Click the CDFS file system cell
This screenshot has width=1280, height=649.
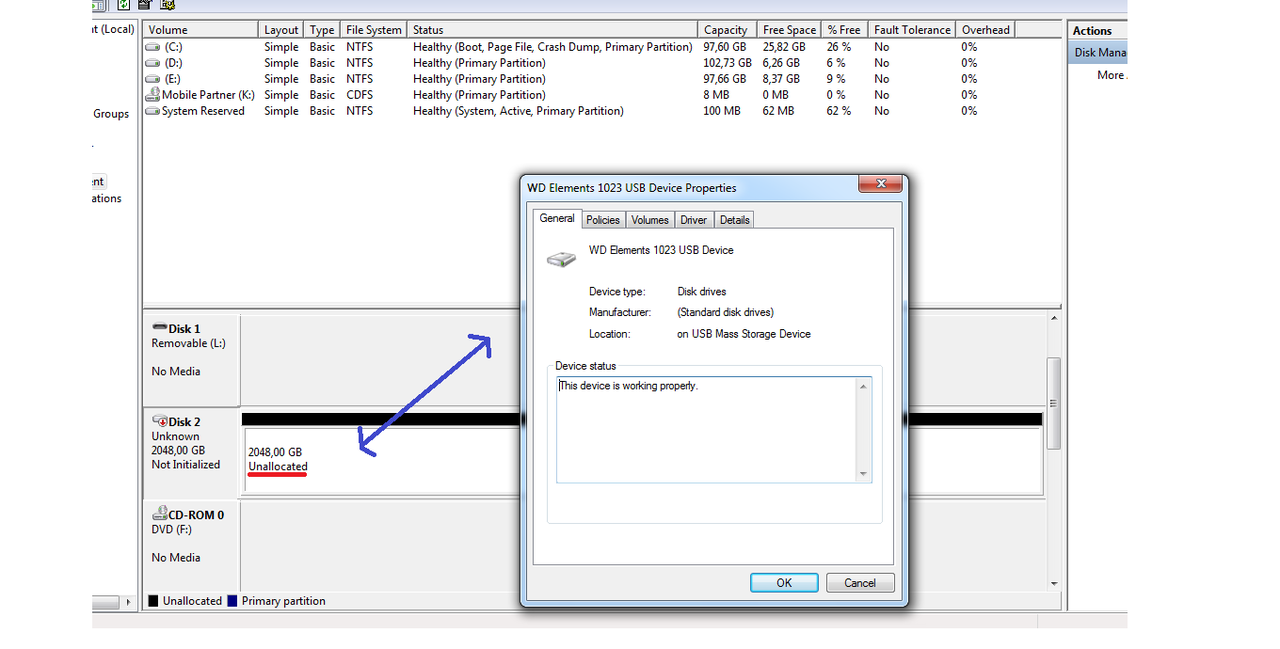pyautogui.click(x=360, y=95)
